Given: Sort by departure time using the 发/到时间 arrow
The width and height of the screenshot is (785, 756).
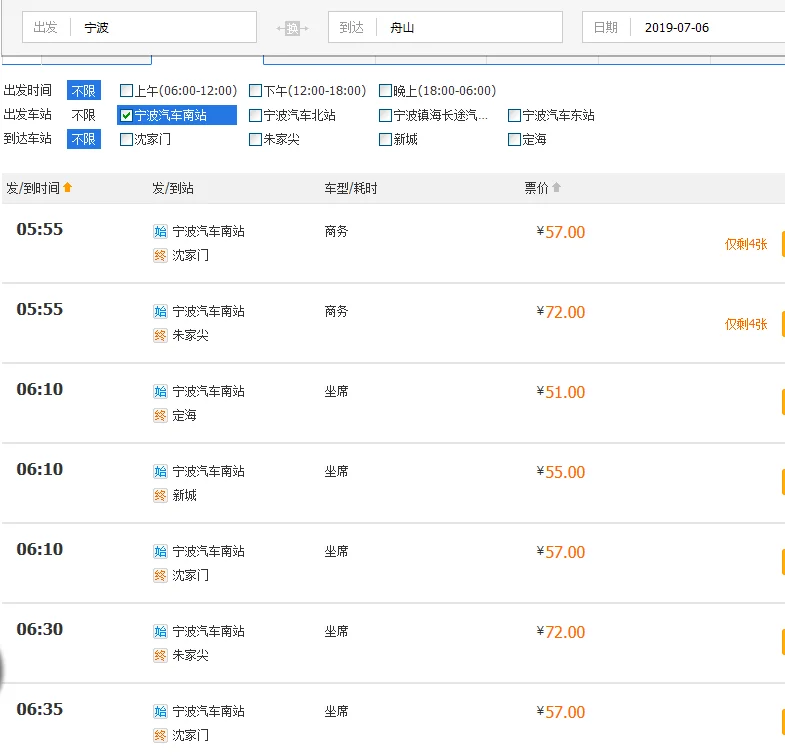Looking at the screenshot, I should pos(68,188).
